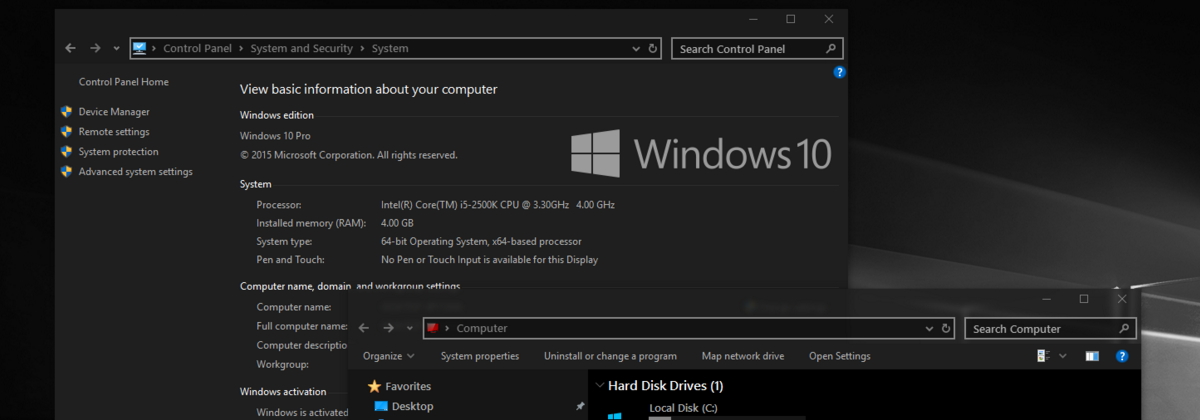Click the computer icon in Control Panel address bar
The image size is (1200, 420).
pyautogui.click(x=139, y=48)
